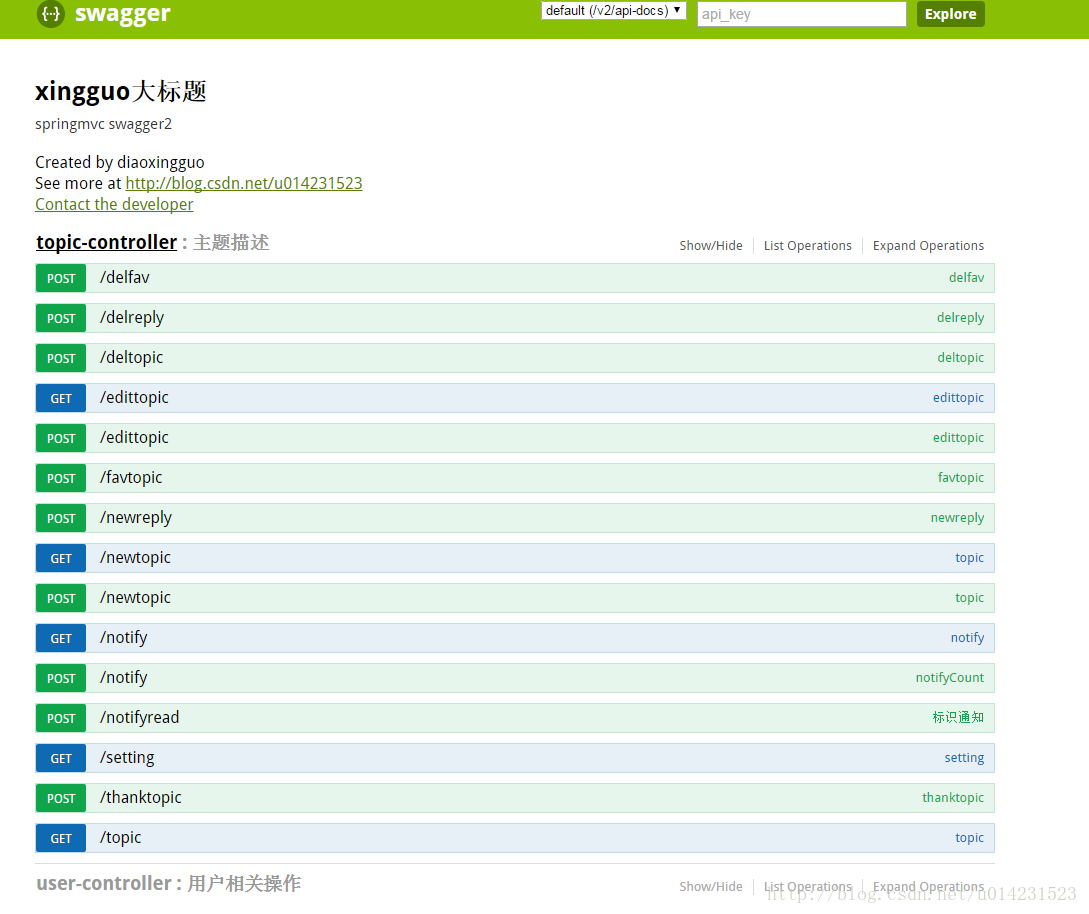Expand Operations for topic-controller
Image resolution: width=1089 pixels, height=914 pixels.
pos(928,245)
